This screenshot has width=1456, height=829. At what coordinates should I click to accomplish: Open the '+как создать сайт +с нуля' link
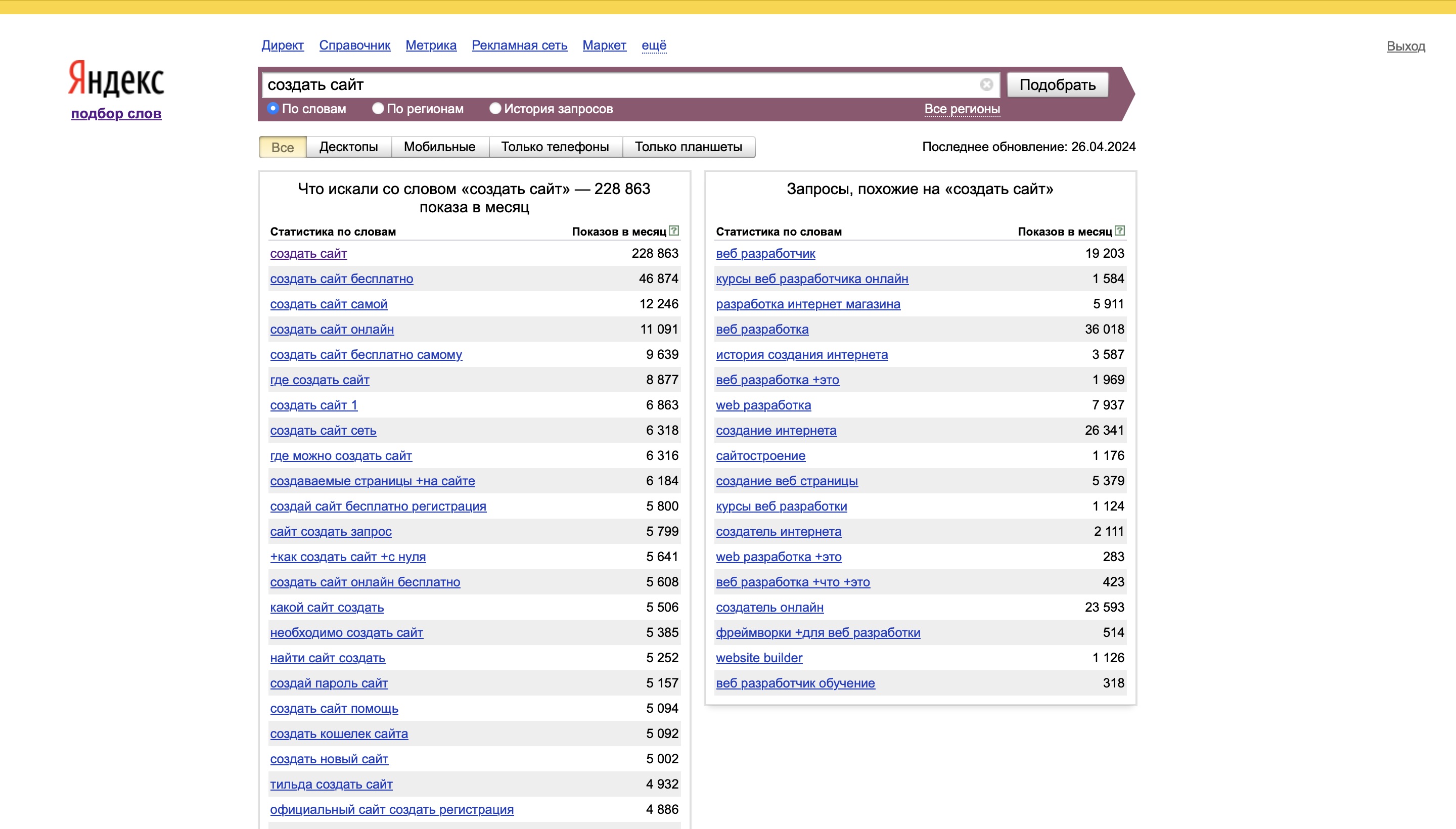point(348,557)
